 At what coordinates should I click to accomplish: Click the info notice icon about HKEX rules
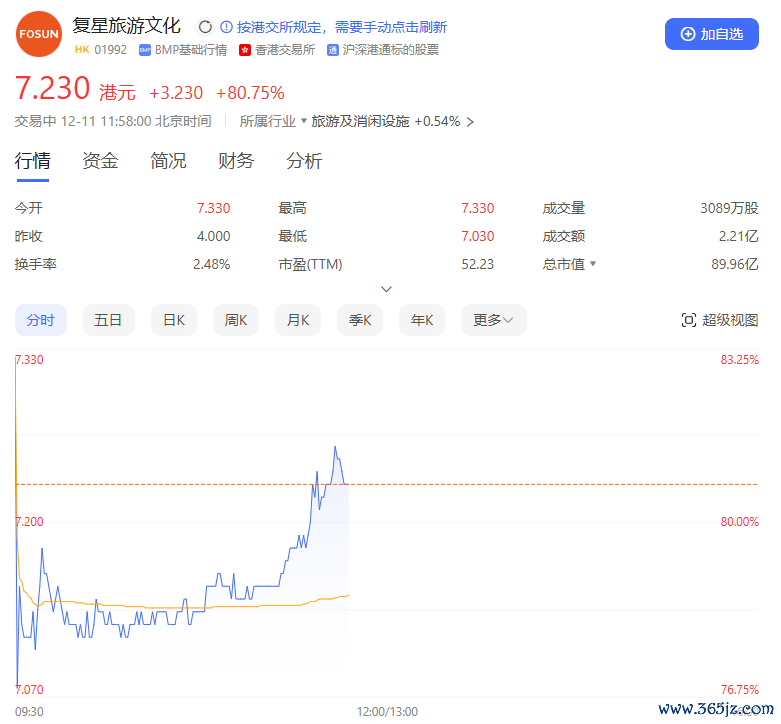[226, 27]
